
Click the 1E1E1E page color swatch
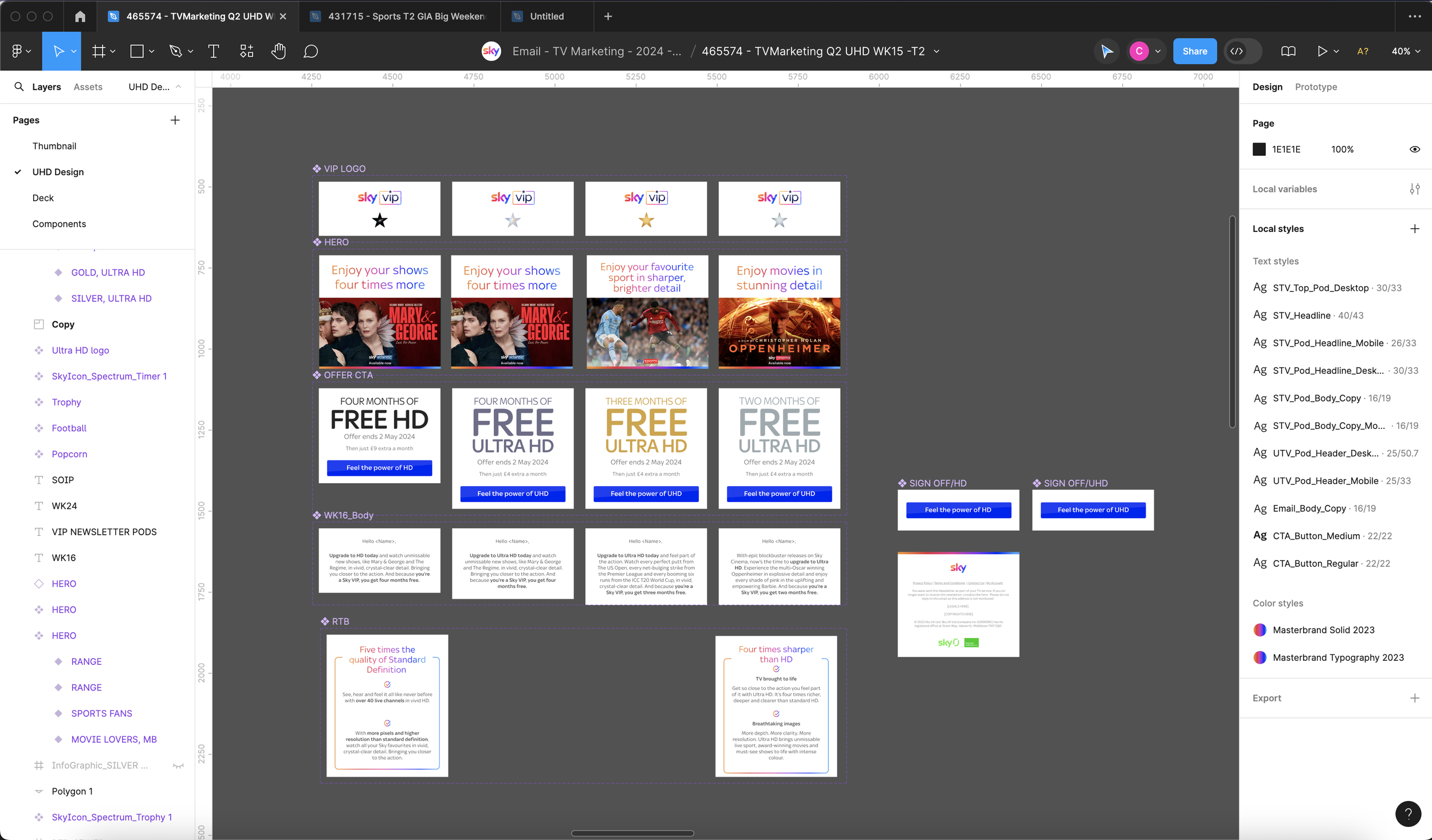1259,149
